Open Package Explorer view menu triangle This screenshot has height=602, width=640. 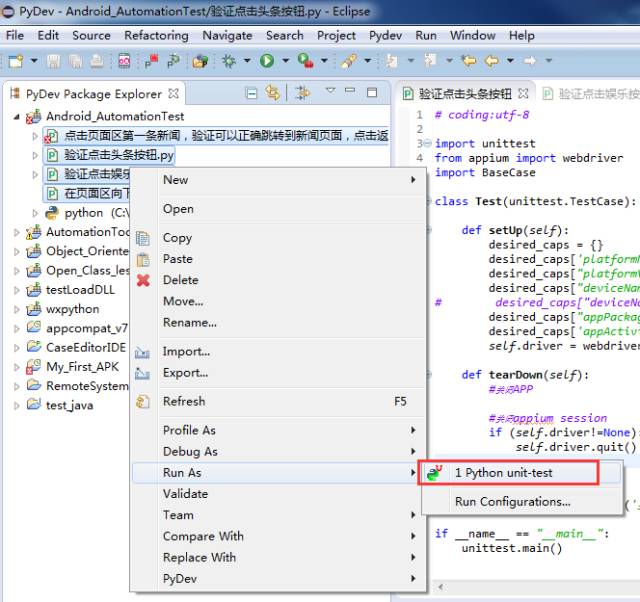click(330, 90)
